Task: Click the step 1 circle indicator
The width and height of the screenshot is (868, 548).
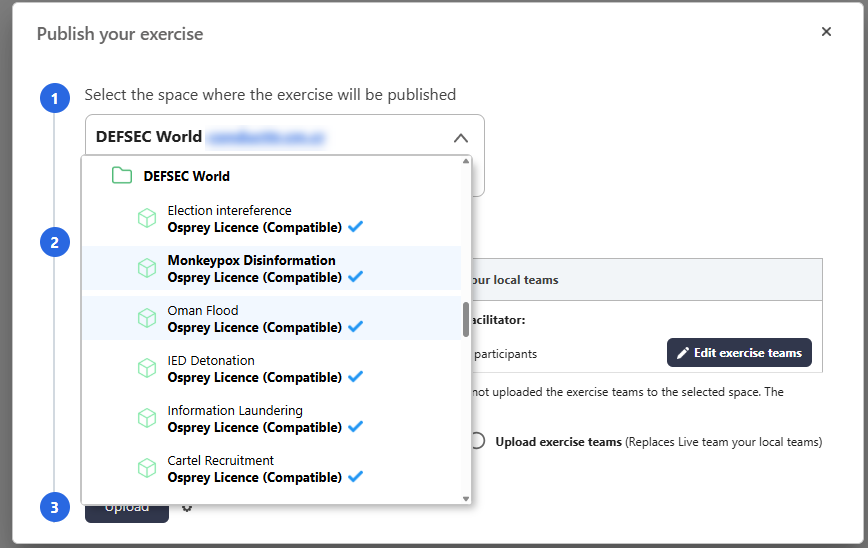Action: (x=55, y=98)
